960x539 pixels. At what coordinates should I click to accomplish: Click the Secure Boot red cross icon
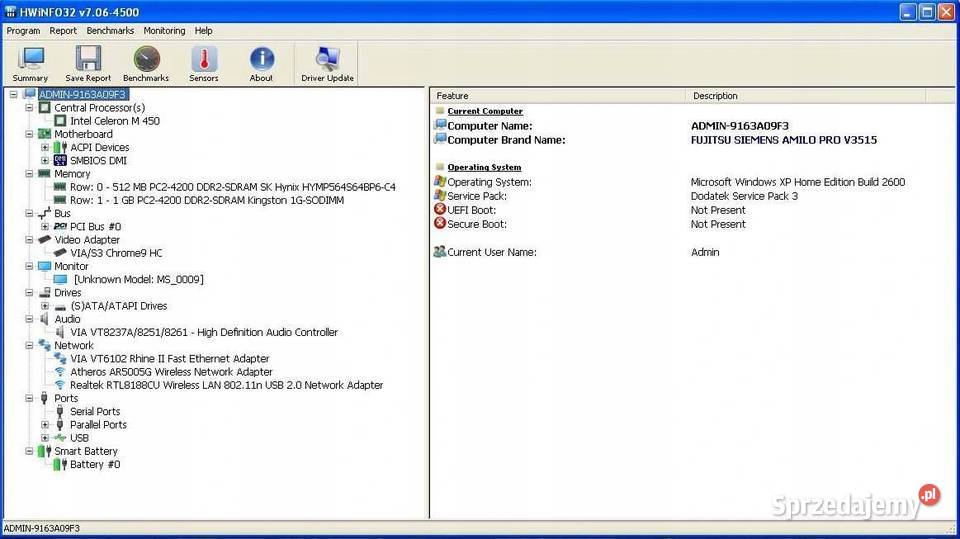(440, 224)
